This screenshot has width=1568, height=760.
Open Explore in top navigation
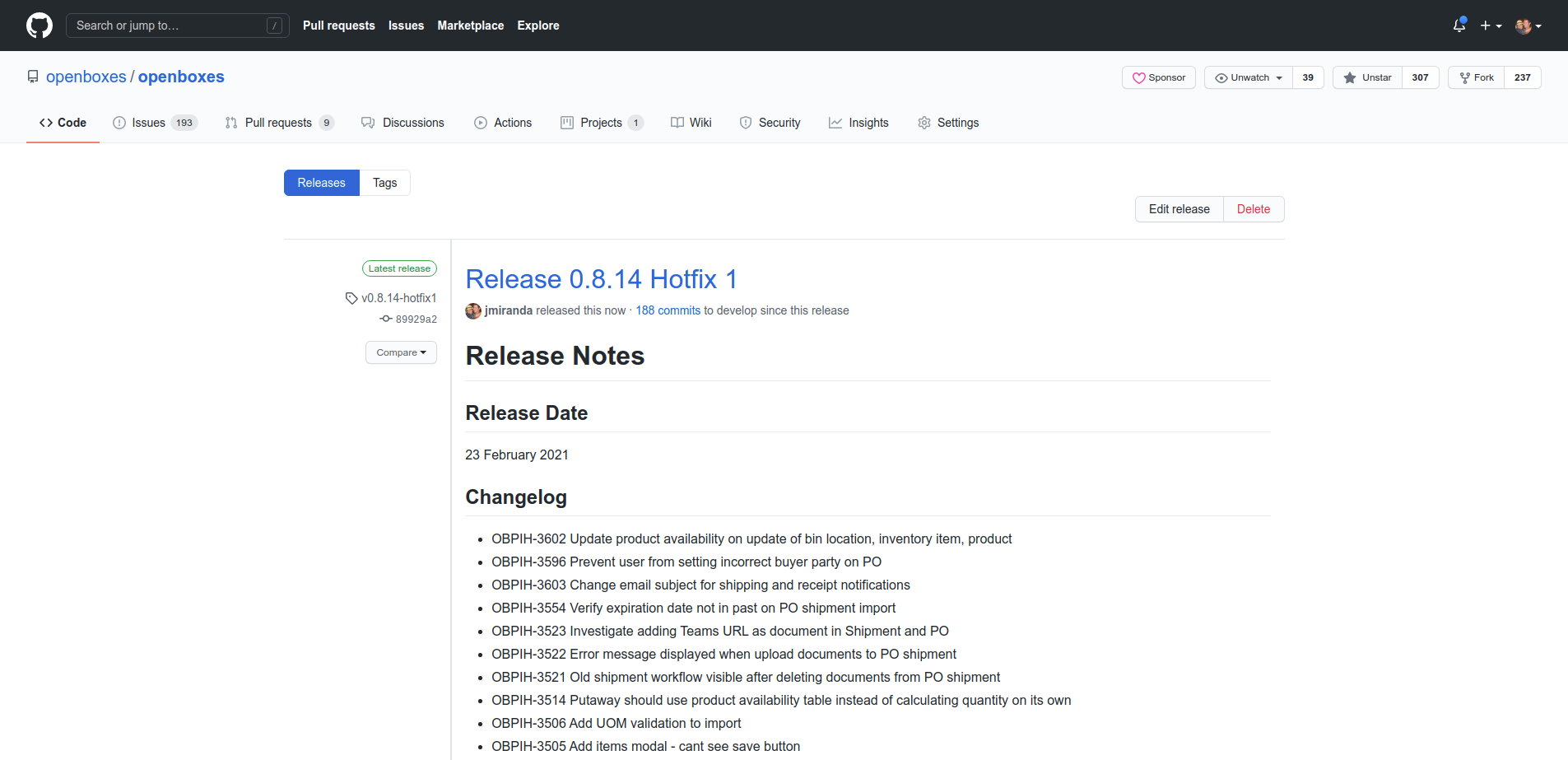(538, 26)
